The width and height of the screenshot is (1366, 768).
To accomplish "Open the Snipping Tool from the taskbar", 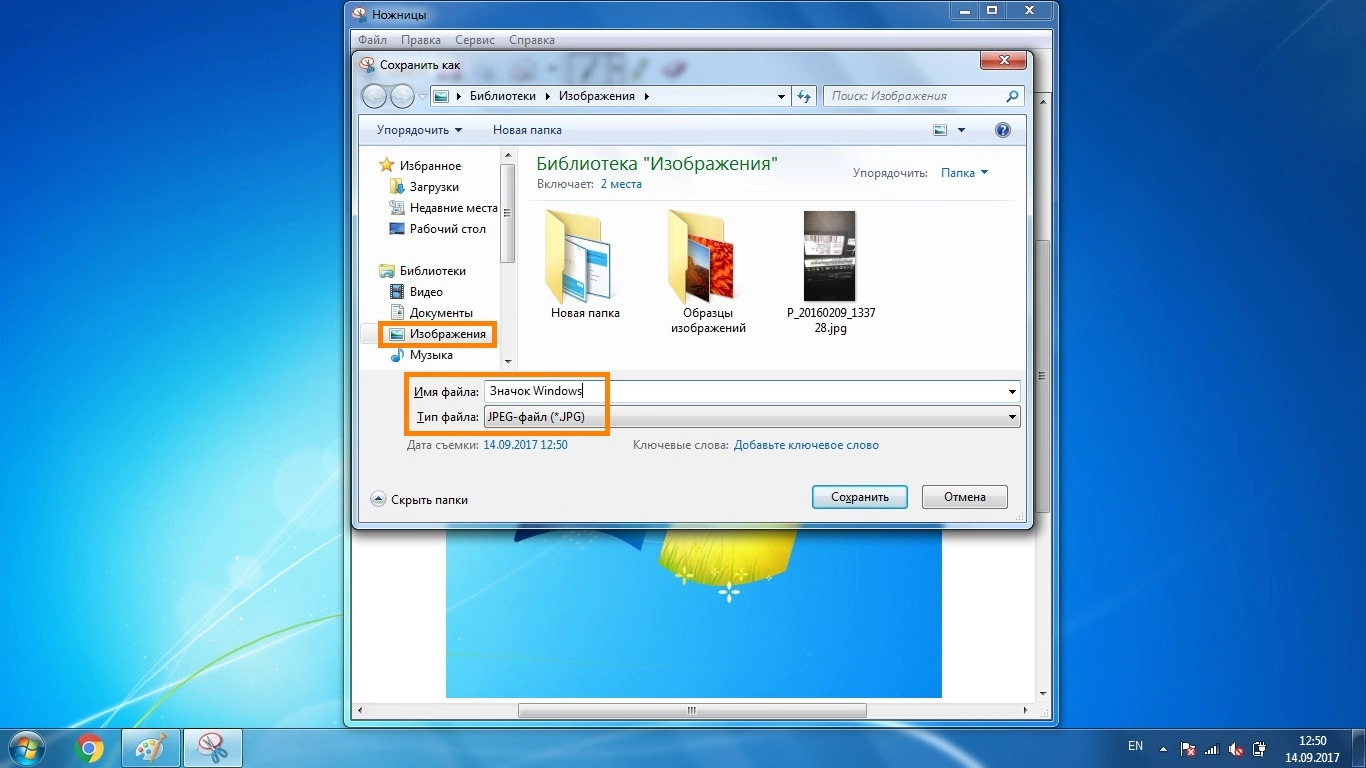I will [212, 747].
